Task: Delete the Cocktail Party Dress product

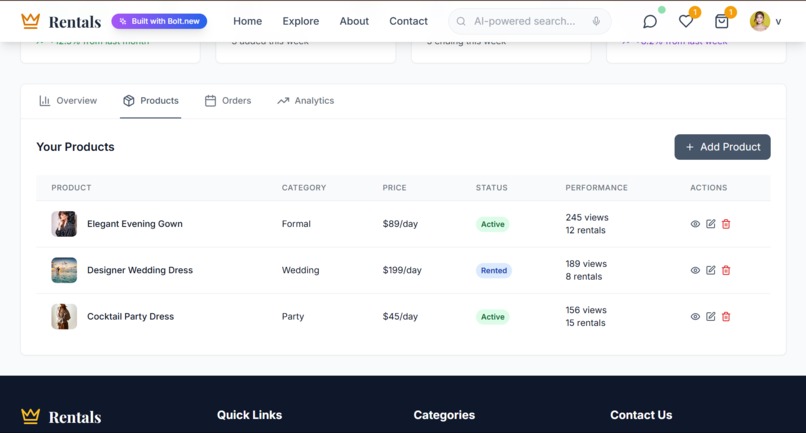Action: coord(726,316)
